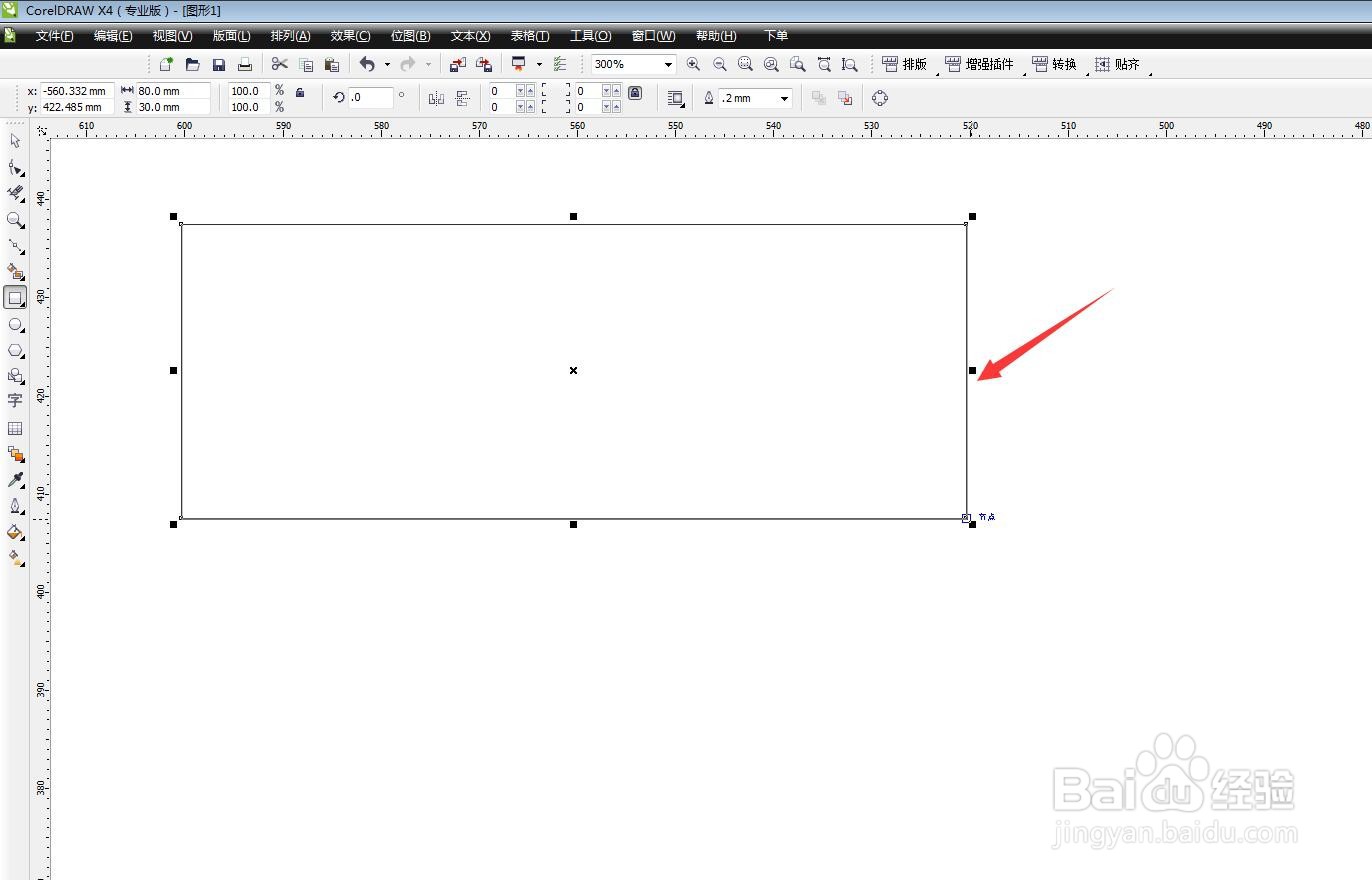Open a file with folder icon
The height and width of the screenshot is (880, 1372).
coord(192,64)
